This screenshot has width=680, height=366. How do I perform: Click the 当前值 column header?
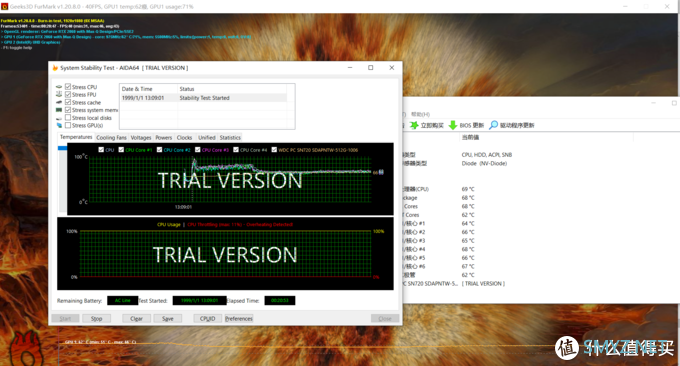tap(470, 137)
